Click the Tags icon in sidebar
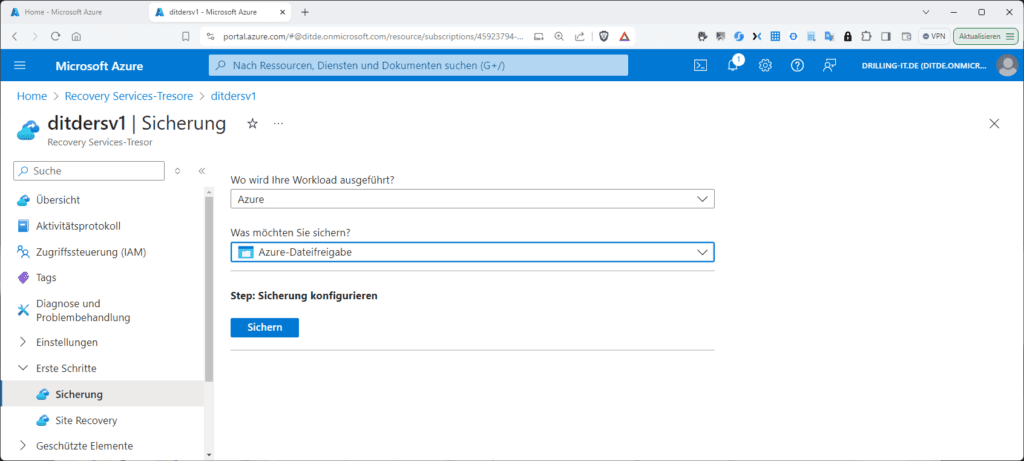The image size is (1024, 461). (24, 278)
